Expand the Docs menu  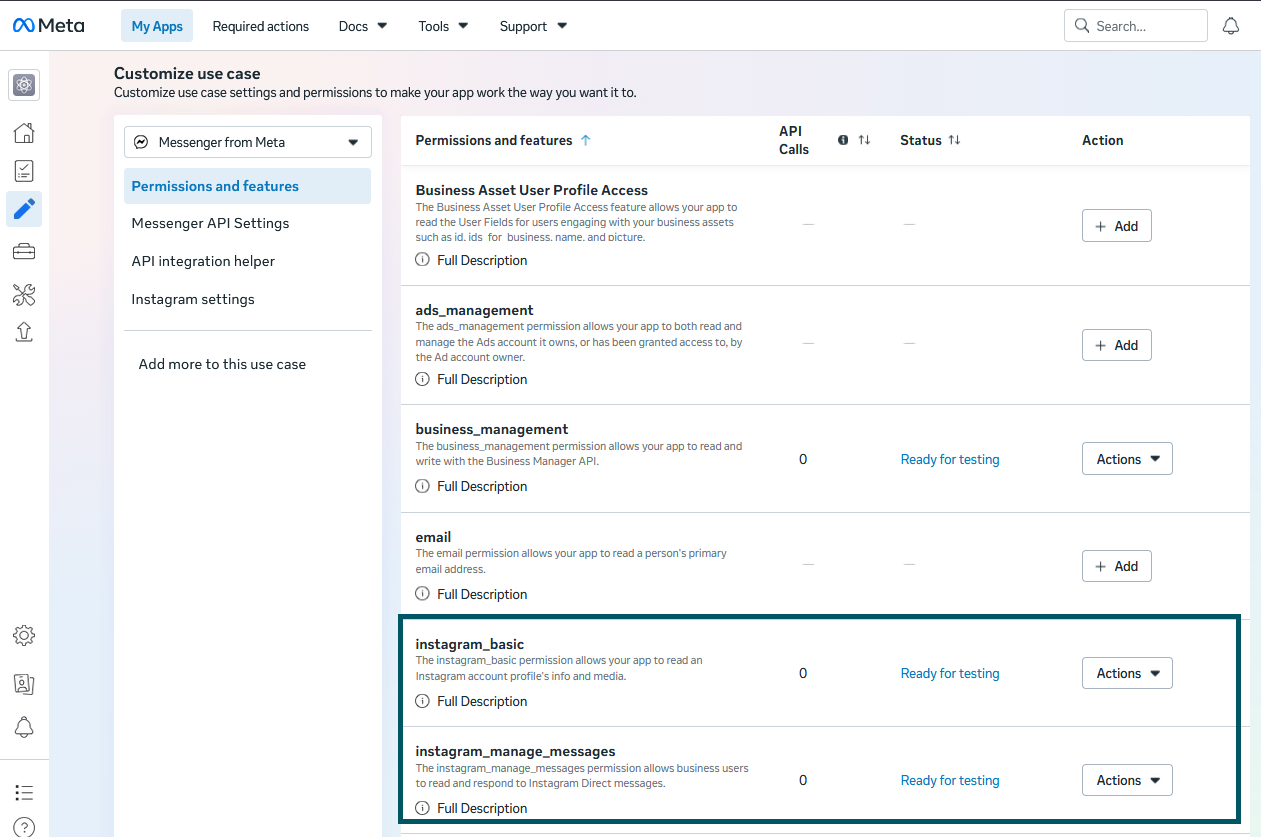[x=363, y=26]
